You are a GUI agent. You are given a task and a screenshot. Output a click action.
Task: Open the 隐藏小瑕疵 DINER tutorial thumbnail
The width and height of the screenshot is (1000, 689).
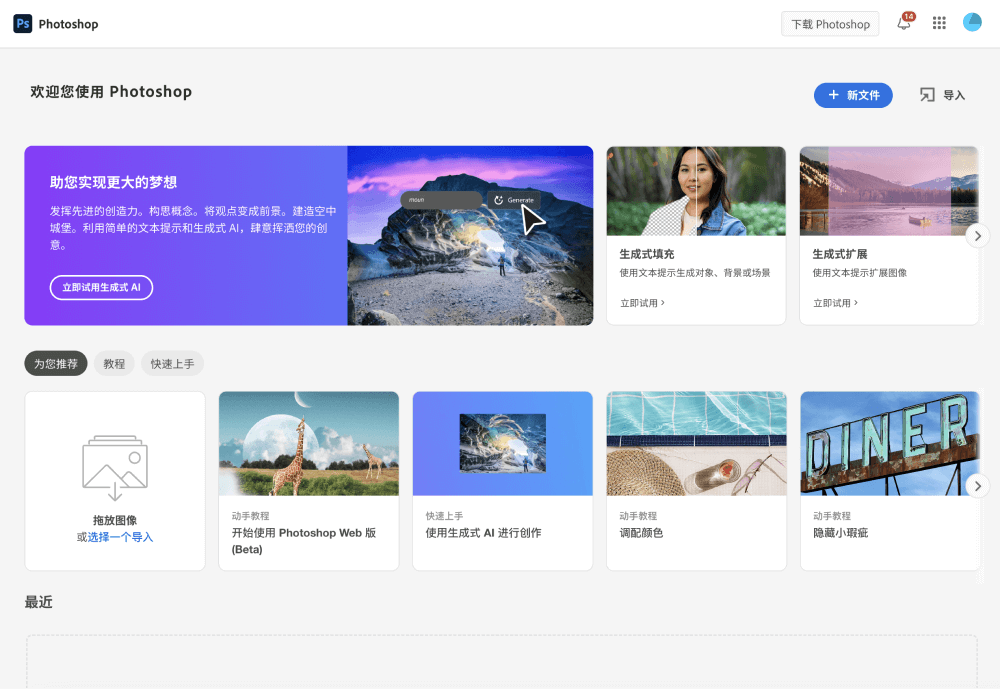click(x=888, y=443)
